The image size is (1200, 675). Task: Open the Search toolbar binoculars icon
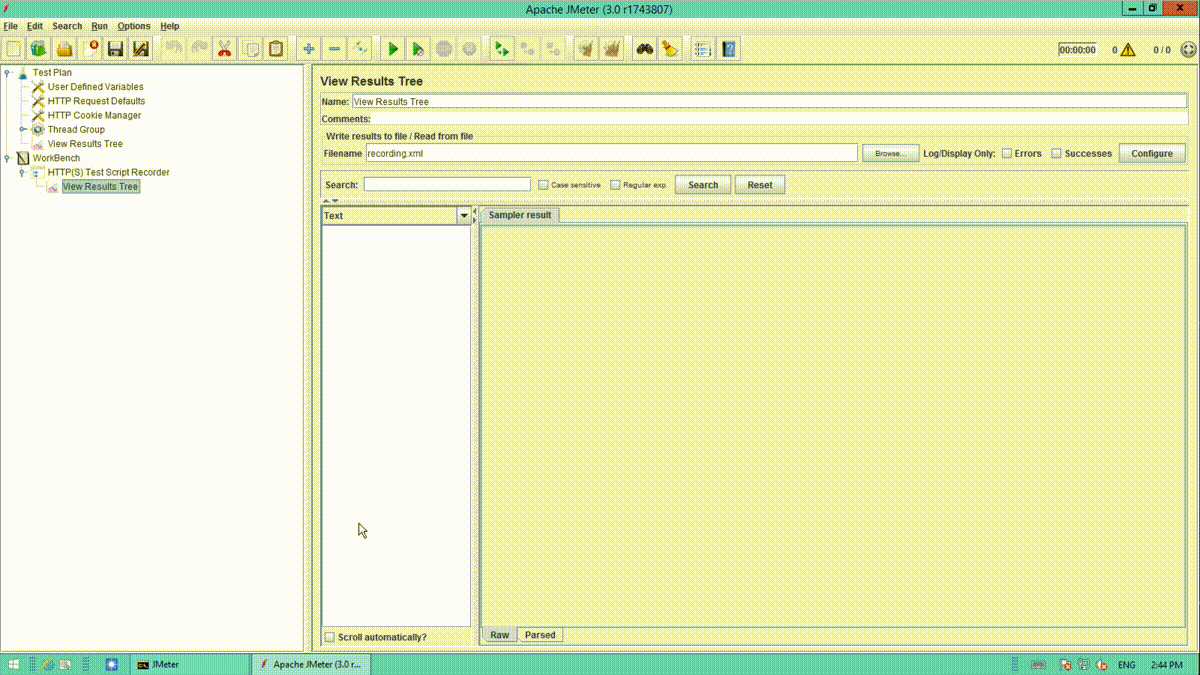(644, 48)
